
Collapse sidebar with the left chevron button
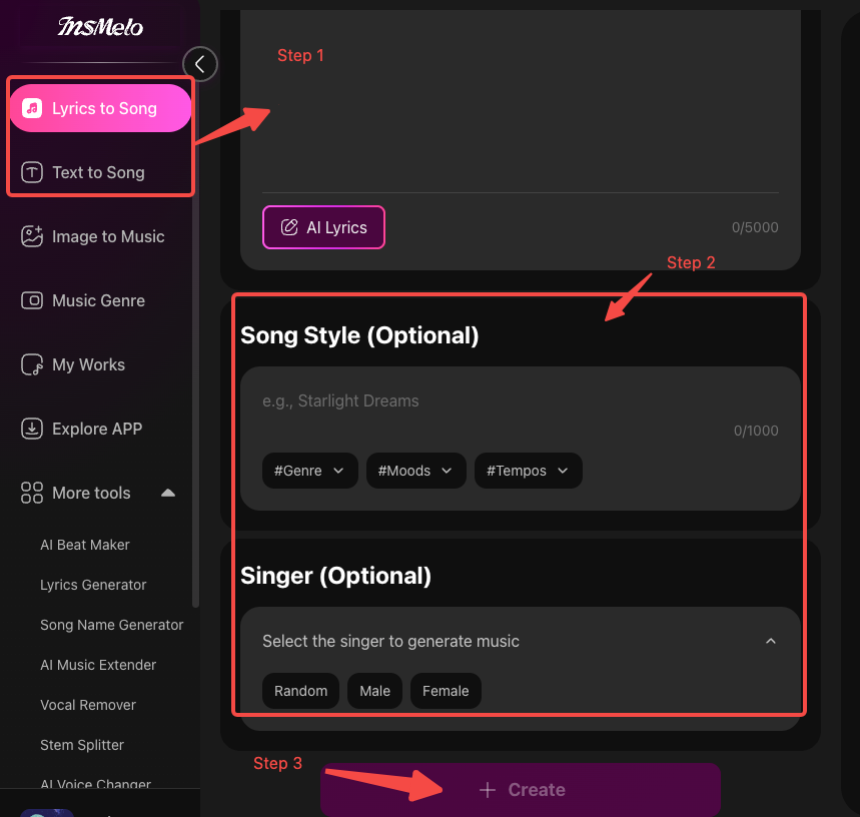200,64
